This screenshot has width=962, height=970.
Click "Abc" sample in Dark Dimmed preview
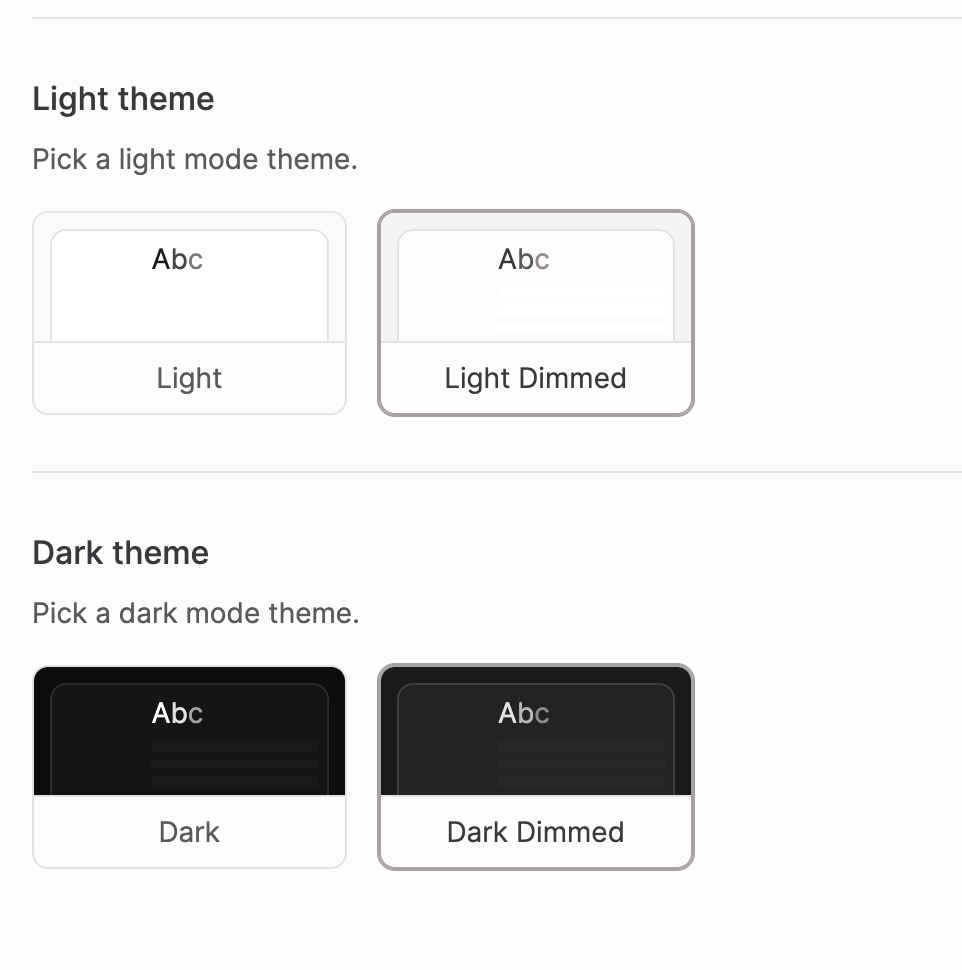(x=524, y=714)
